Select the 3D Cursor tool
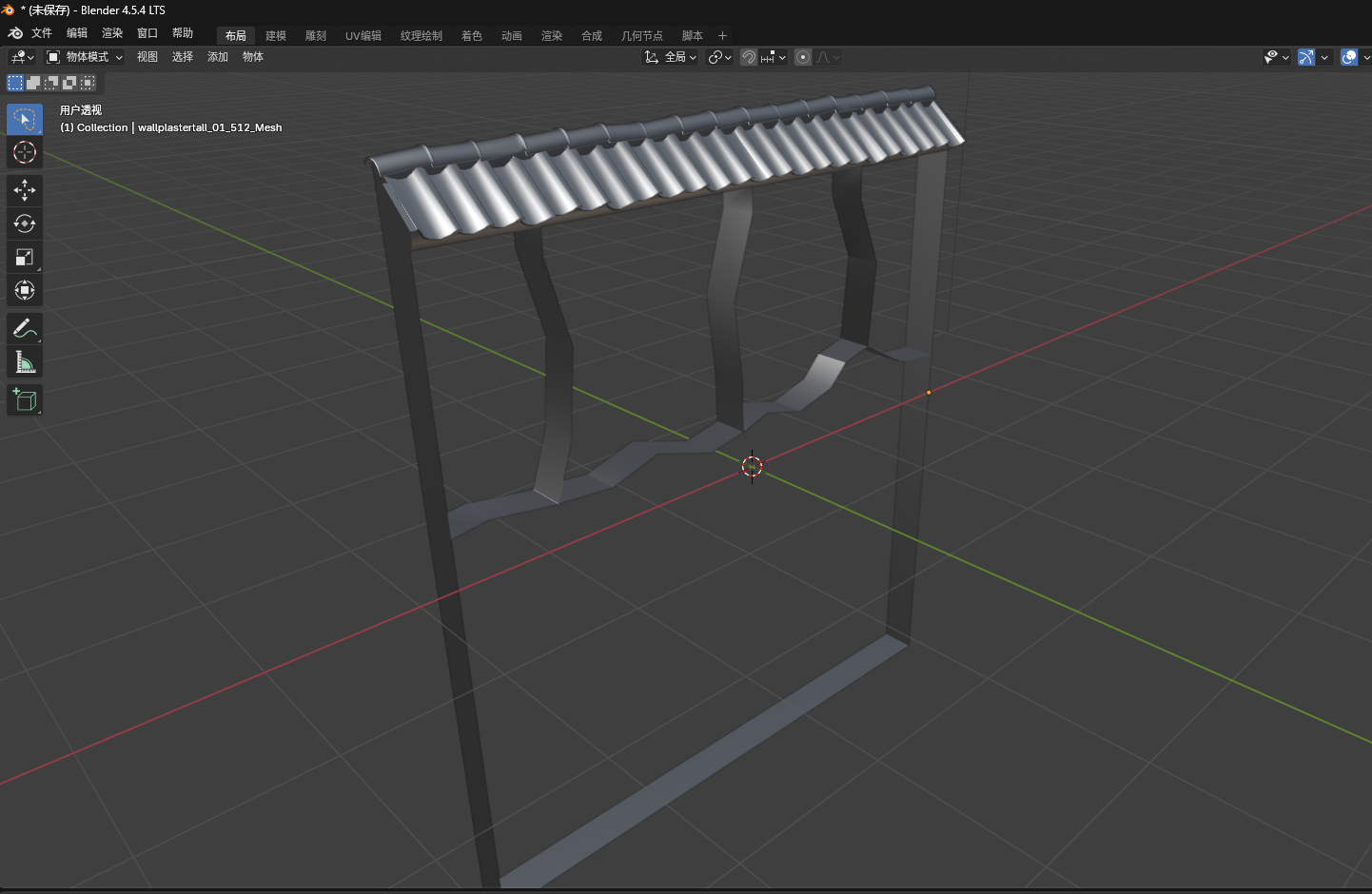1372x894 pixels. pyautogui.click(x=25, y=152)
